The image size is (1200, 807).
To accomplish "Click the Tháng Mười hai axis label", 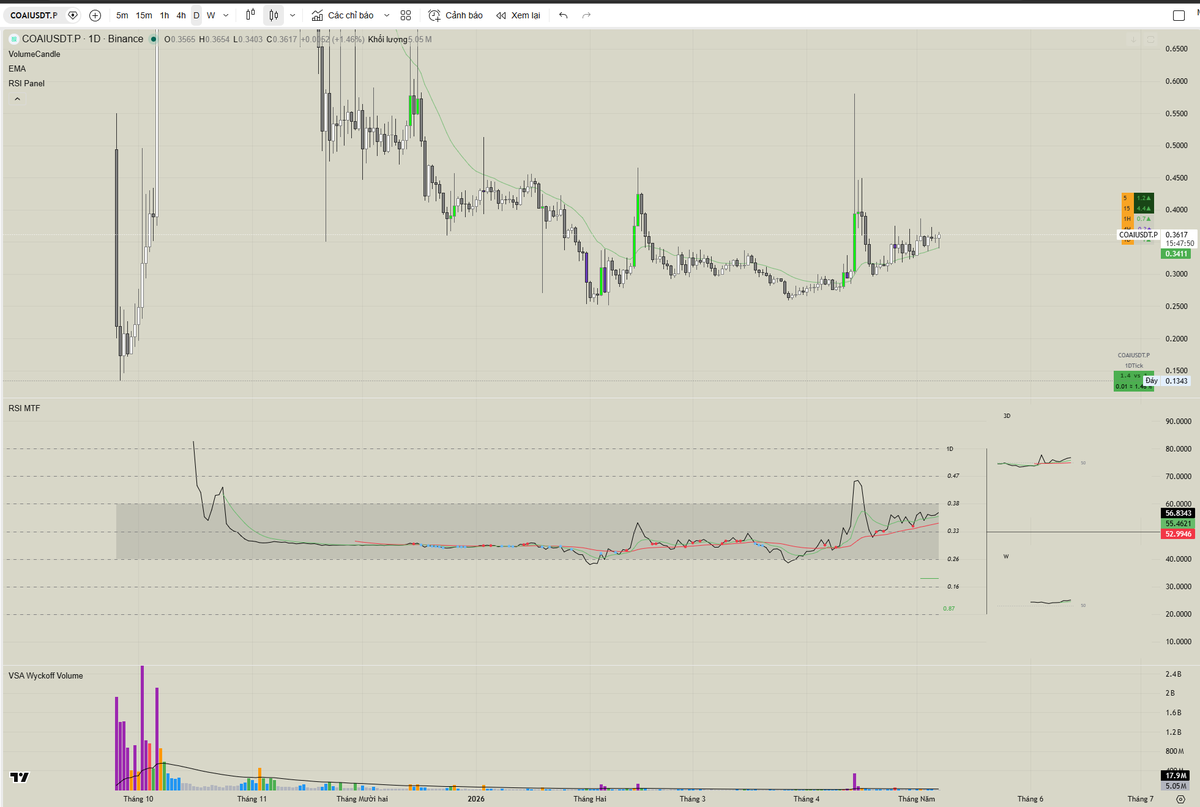I will tap(361, 799).
